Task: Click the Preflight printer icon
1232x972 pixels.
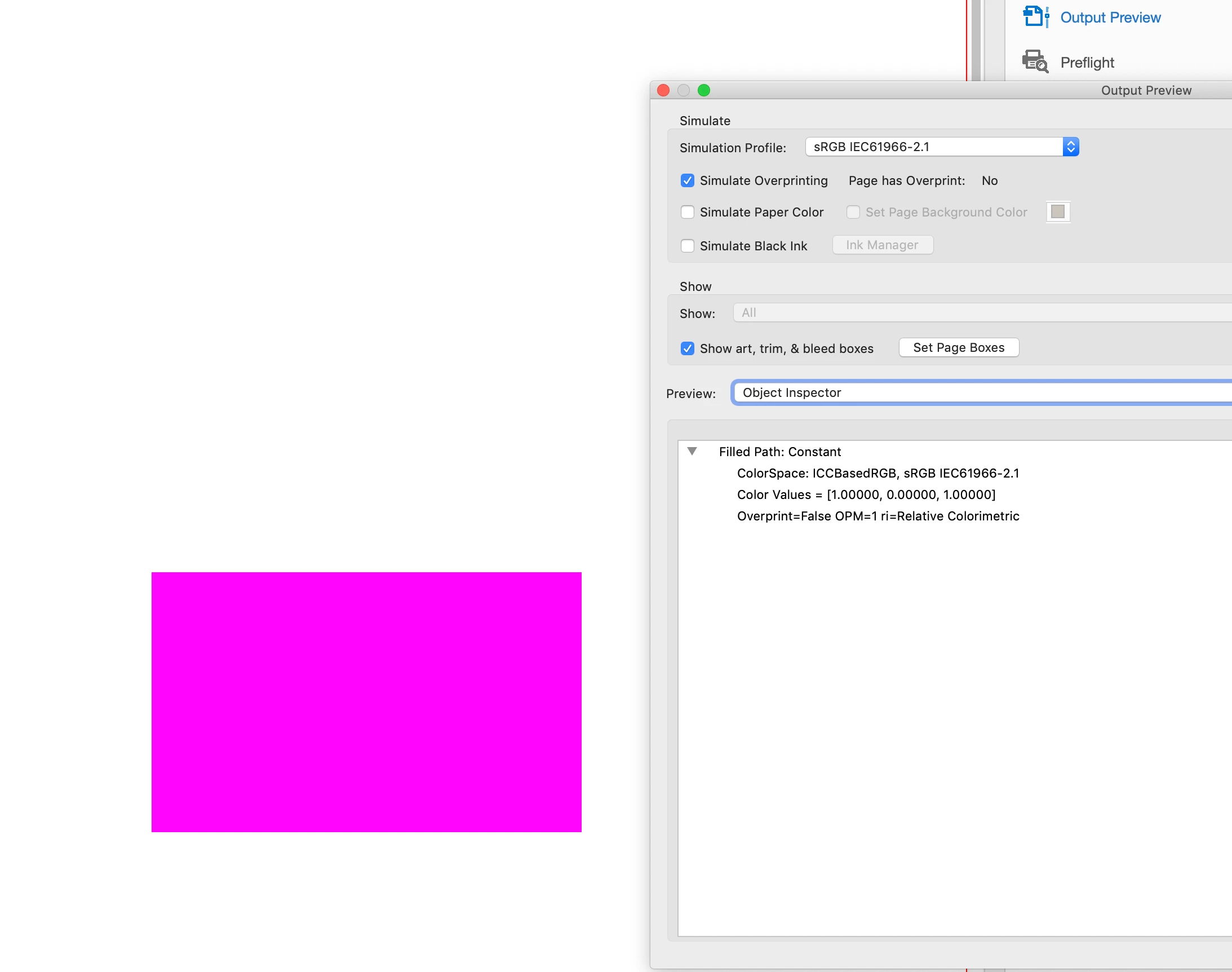Action: click(1035, 61)
